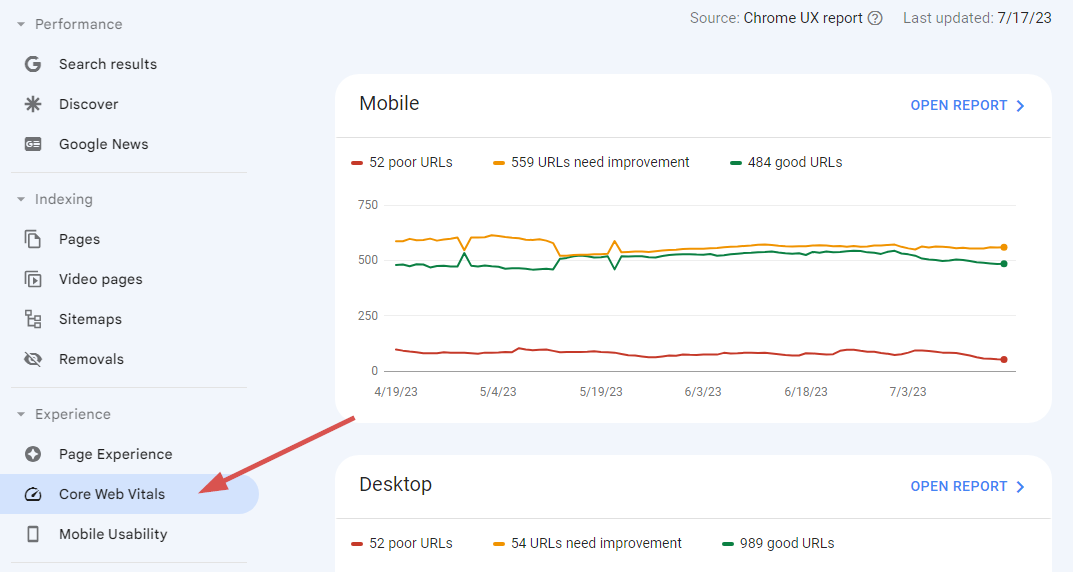Click the Google G Search results icon
The height and width of the screenshot is (572, 1073).
click(x=33, y=64)
